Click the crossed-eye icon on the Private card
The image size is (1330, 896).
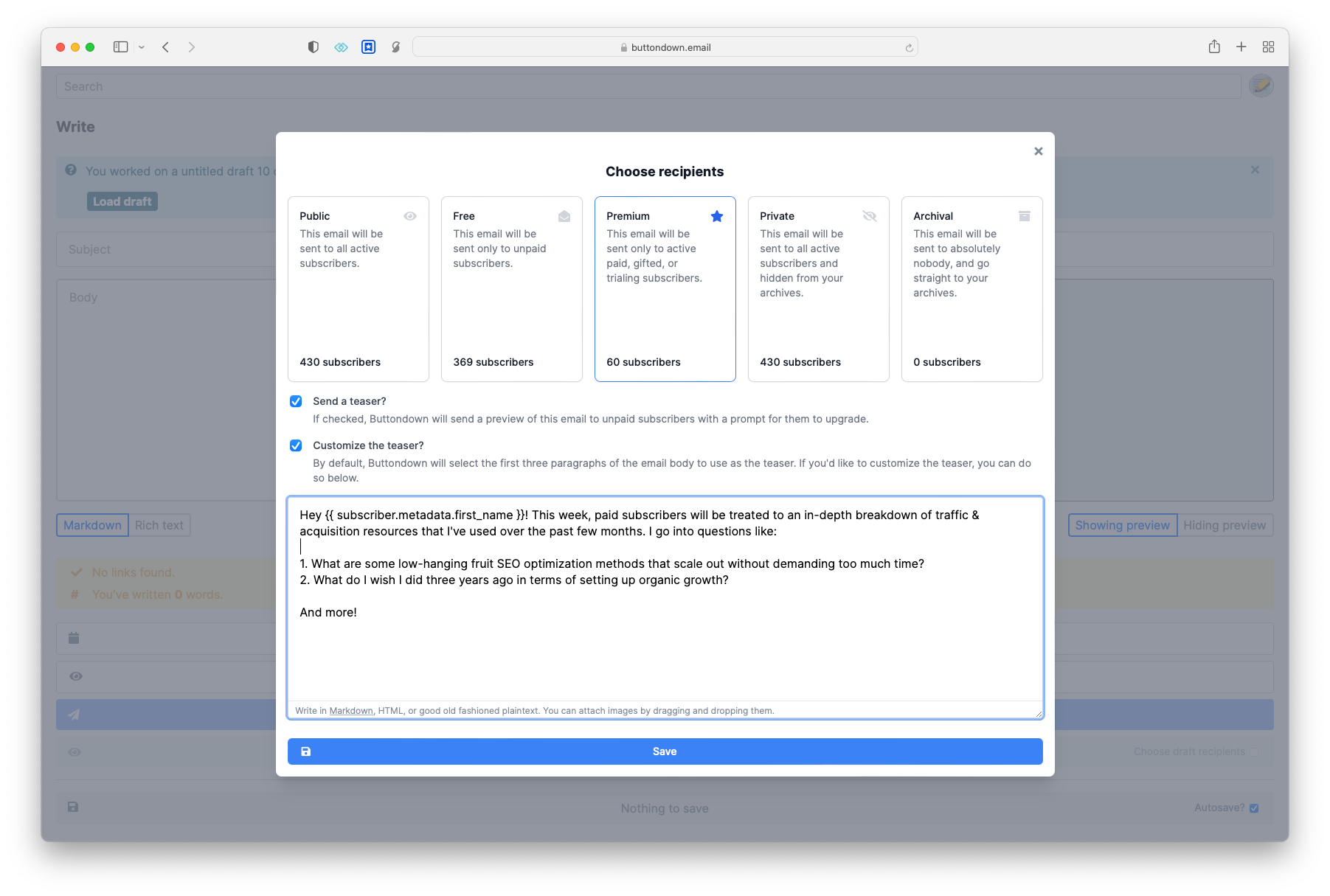pyautogui.click(x=870, y=216)
